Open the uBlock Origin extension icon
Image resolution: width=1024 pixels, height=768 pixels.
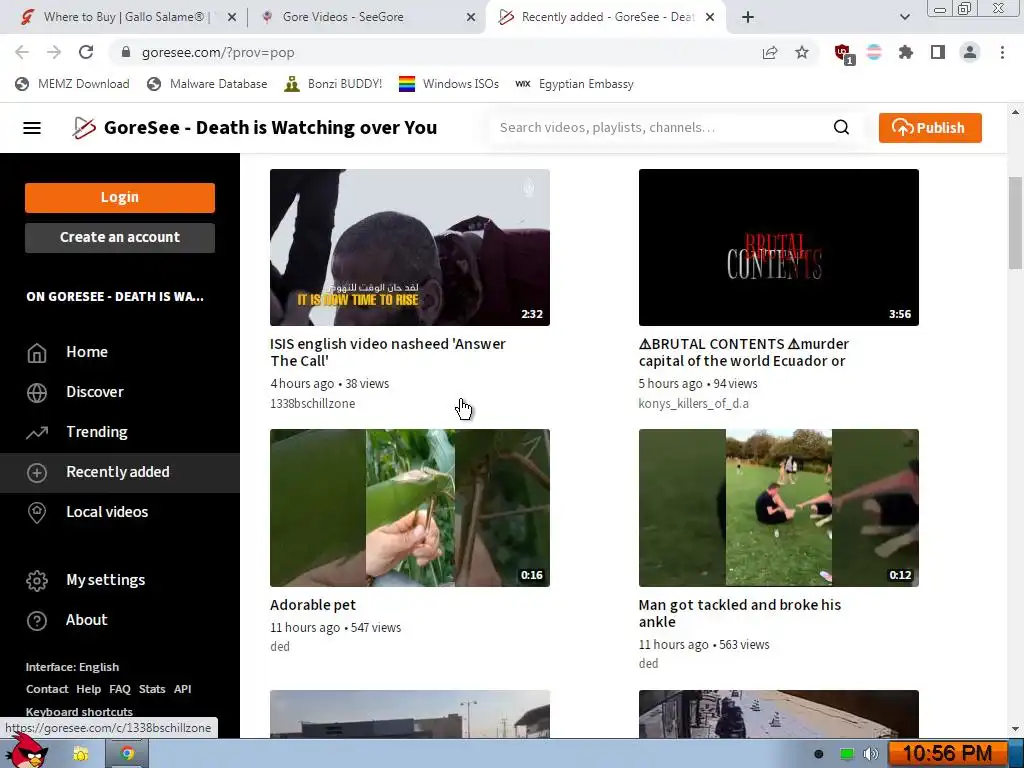tap(843, 53)
